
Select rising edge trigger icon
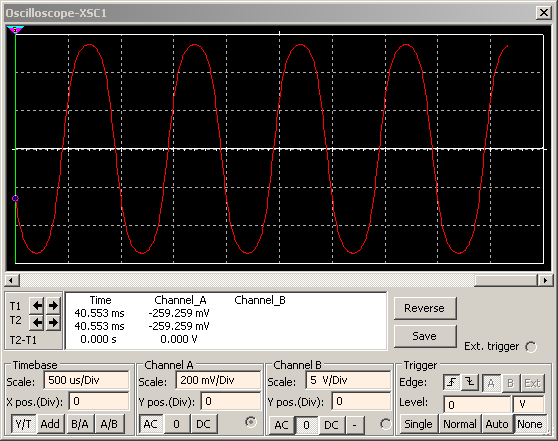coord(452,383)
